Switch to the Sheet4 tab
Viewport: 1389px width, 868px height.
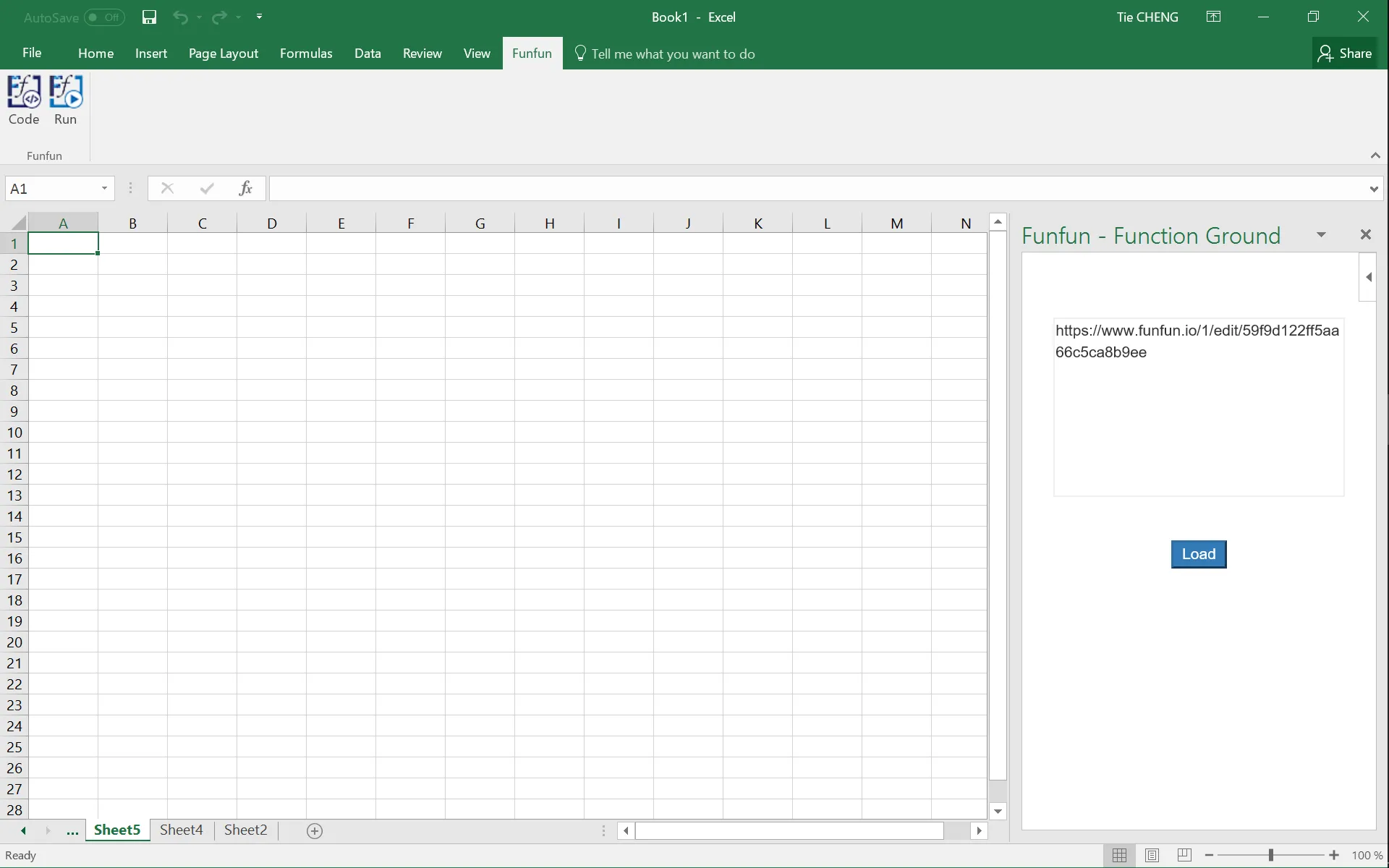[181, 830]
